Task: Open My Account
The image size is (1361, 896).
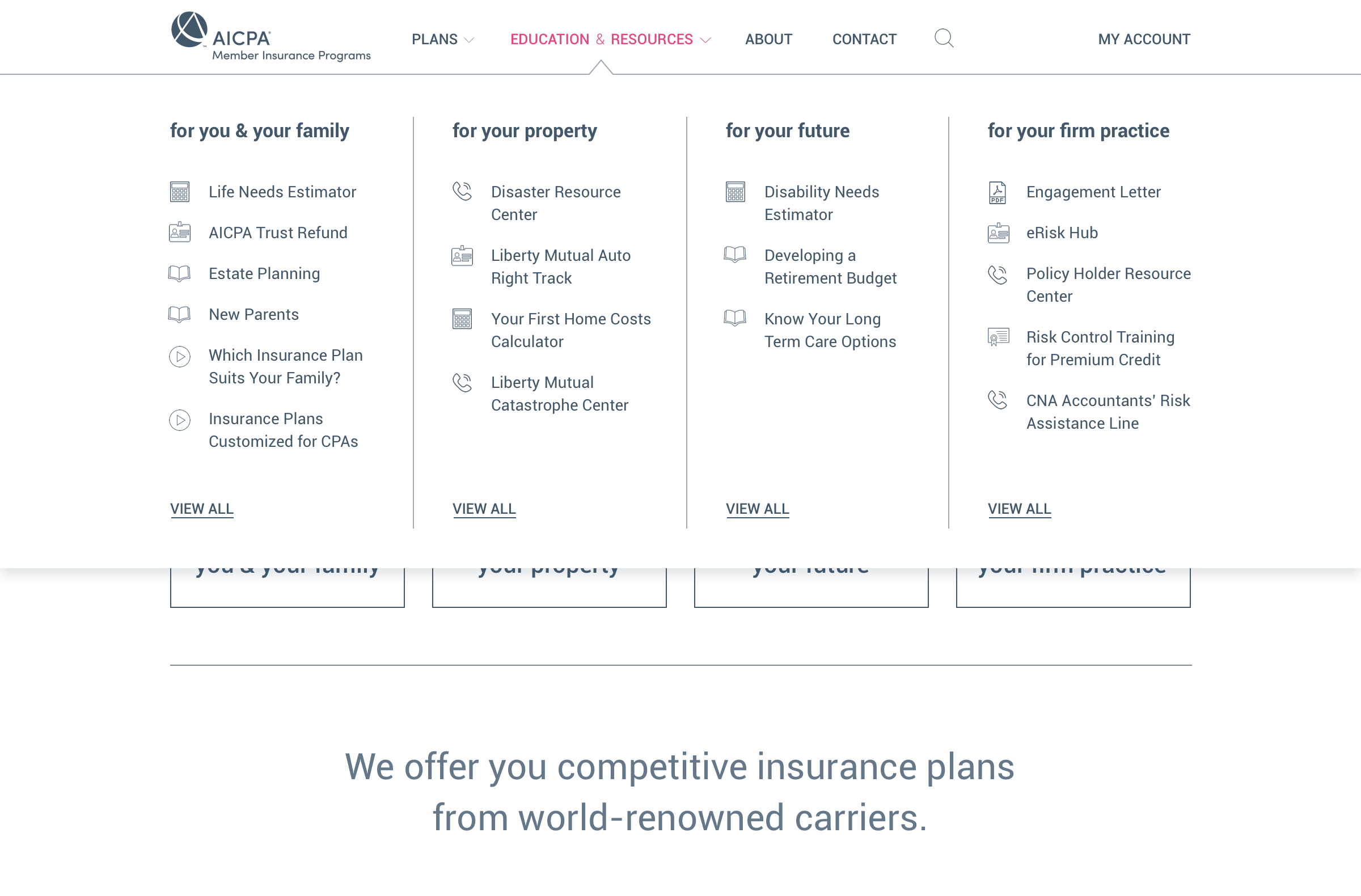Action: (x=1144, y=40)
